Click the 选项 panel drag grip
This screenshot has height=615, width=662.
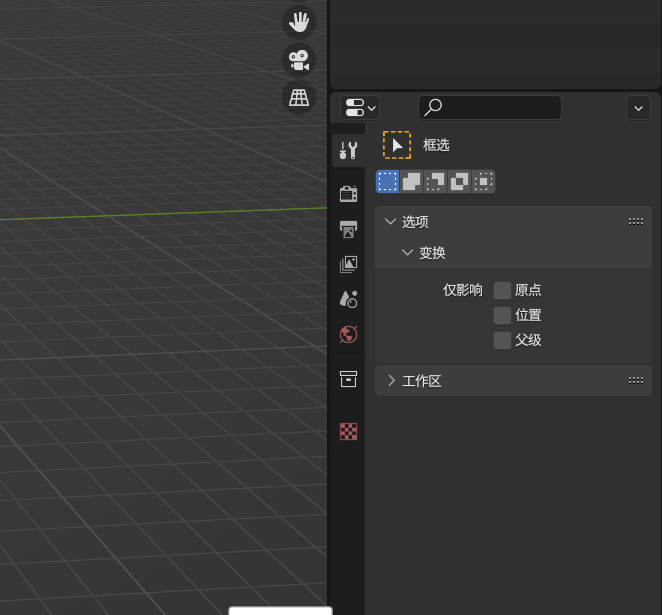coord(636,222)
